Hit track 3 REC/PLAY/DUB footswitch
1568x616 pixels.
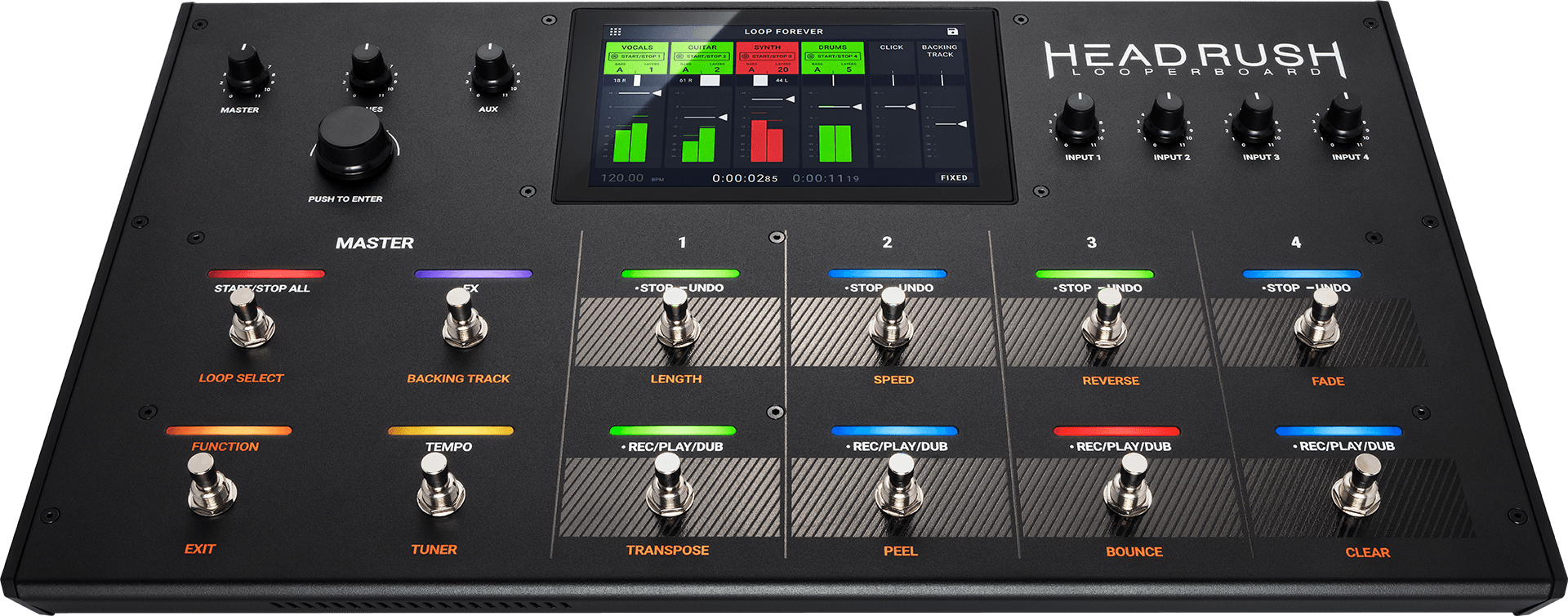(x=1129, y=485)
